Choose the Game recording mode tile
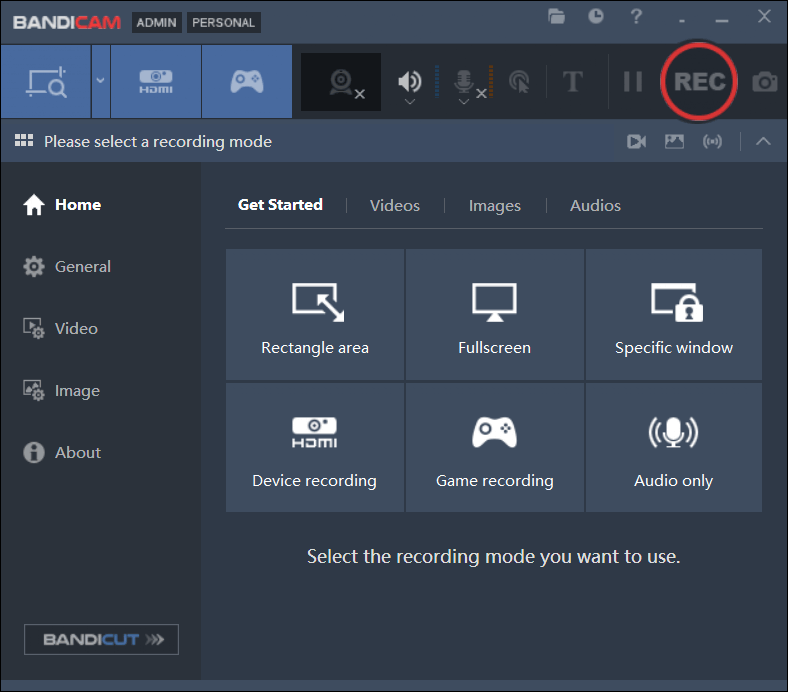The width and height of the screenshot is (788, 692). pyautogui.click(x=495, y=447)
